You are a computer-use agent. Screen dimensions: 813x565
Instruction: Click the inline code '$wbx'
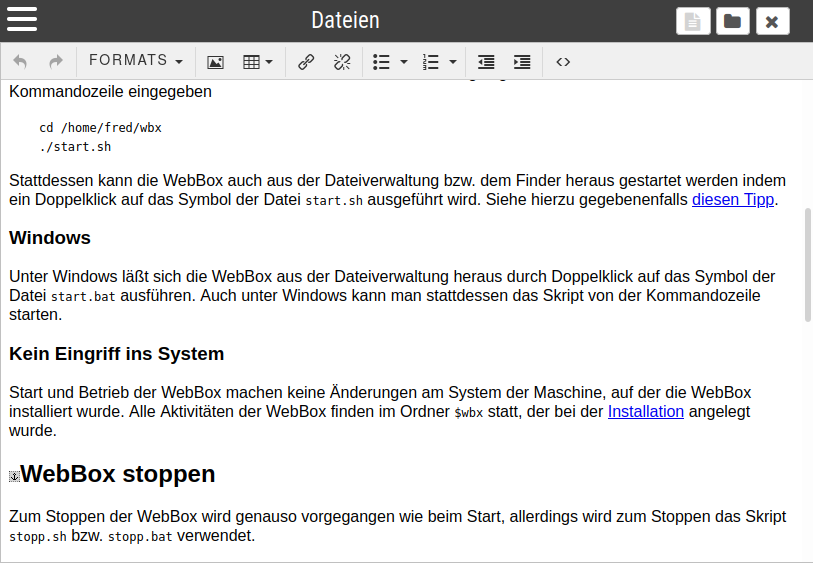click(x=469, y=413)
